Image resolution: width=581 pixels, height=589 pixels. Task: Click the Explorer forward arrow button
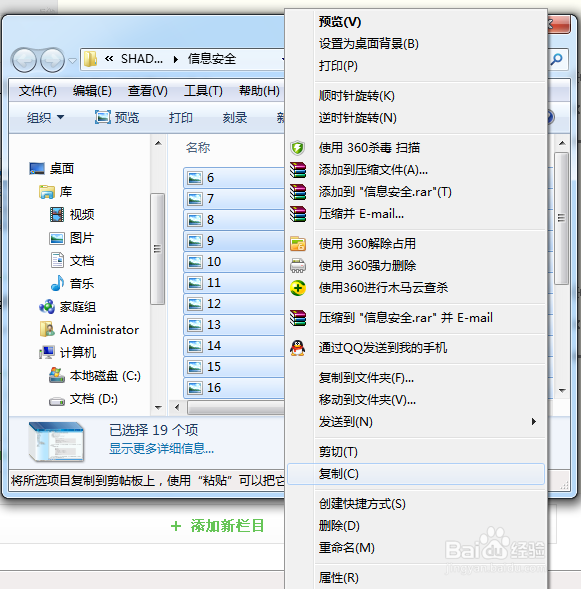coord(52,60)
